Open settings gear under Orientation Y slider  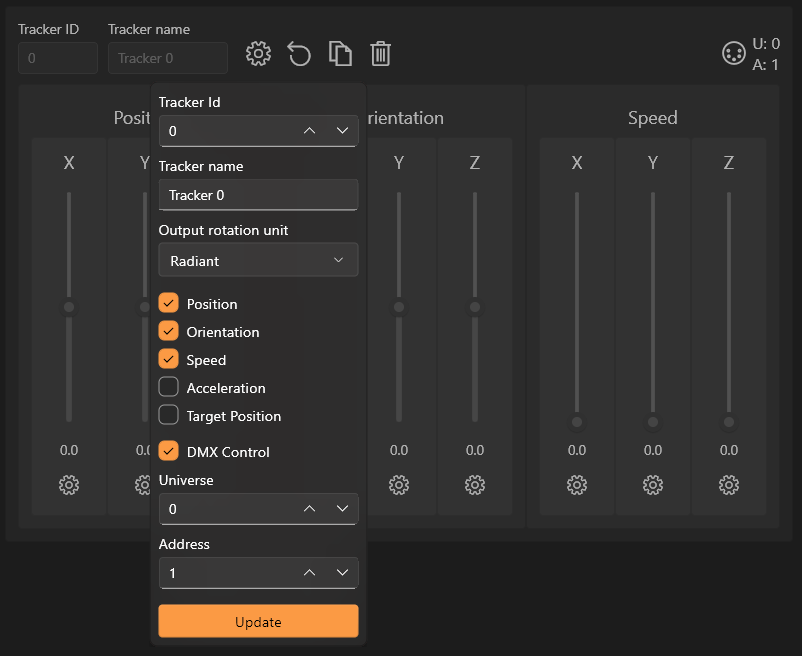399,485
